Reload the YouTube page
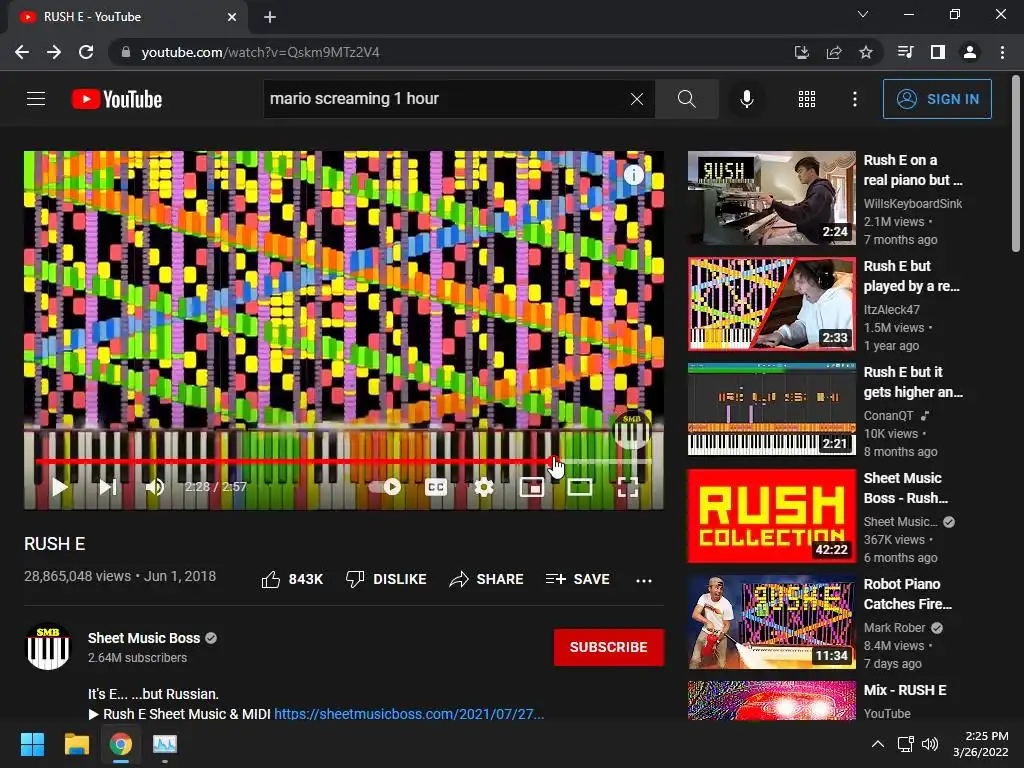1024x768 pixels. tap(86, 52)
